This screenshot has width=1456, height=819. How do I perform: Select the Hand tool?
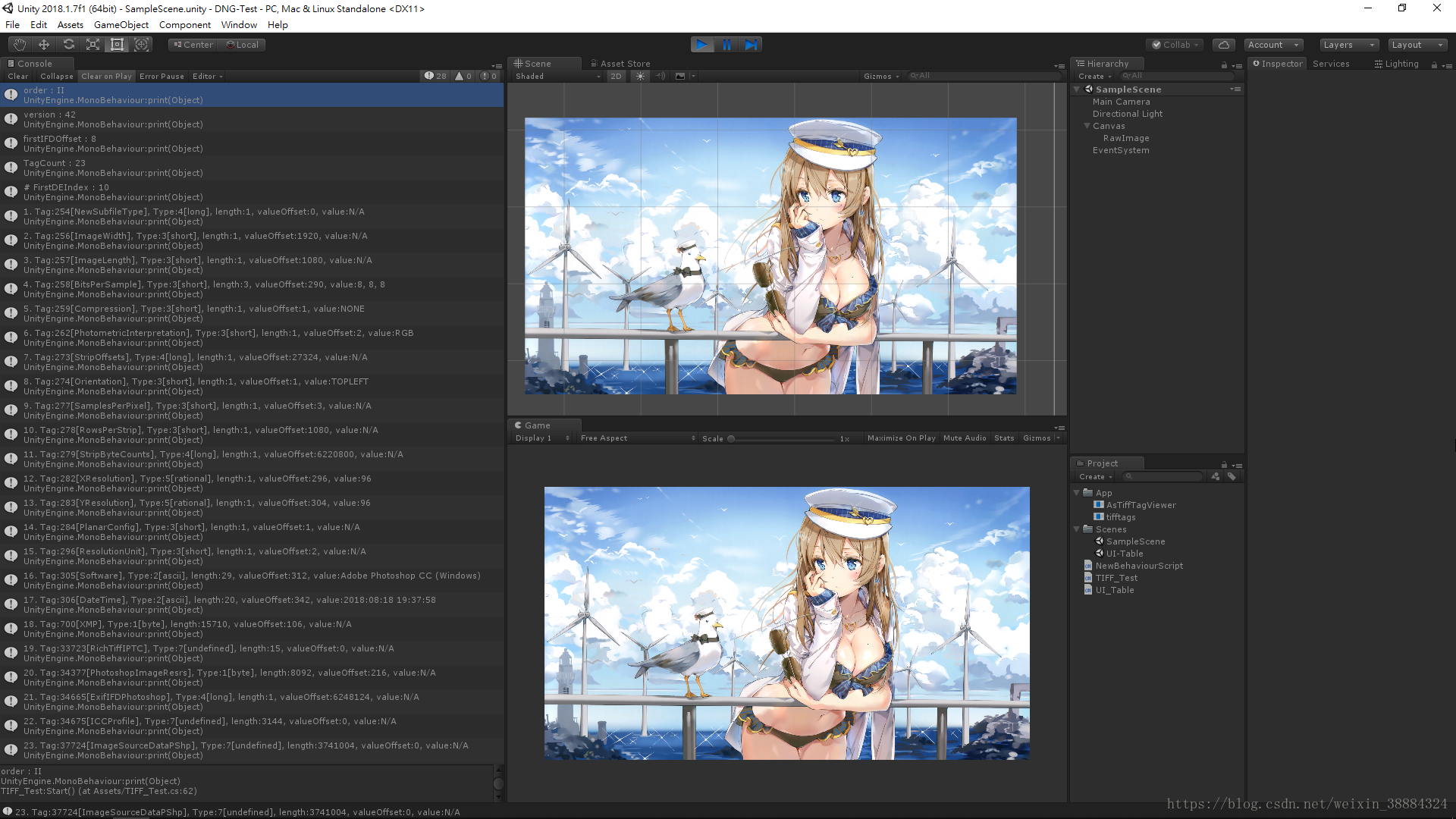(x=20, y=45)
